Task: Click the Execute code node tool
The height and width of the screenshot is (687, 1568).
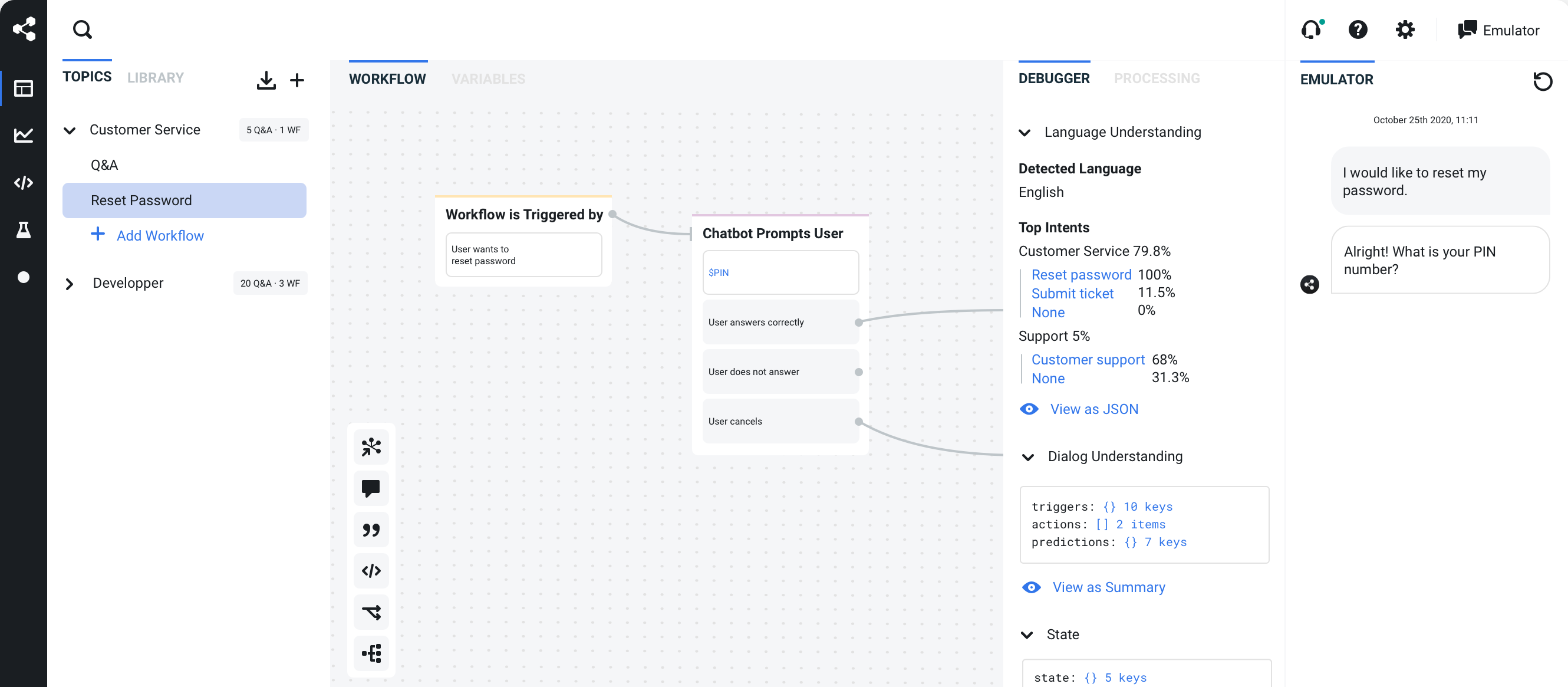Action: (370, 571)
